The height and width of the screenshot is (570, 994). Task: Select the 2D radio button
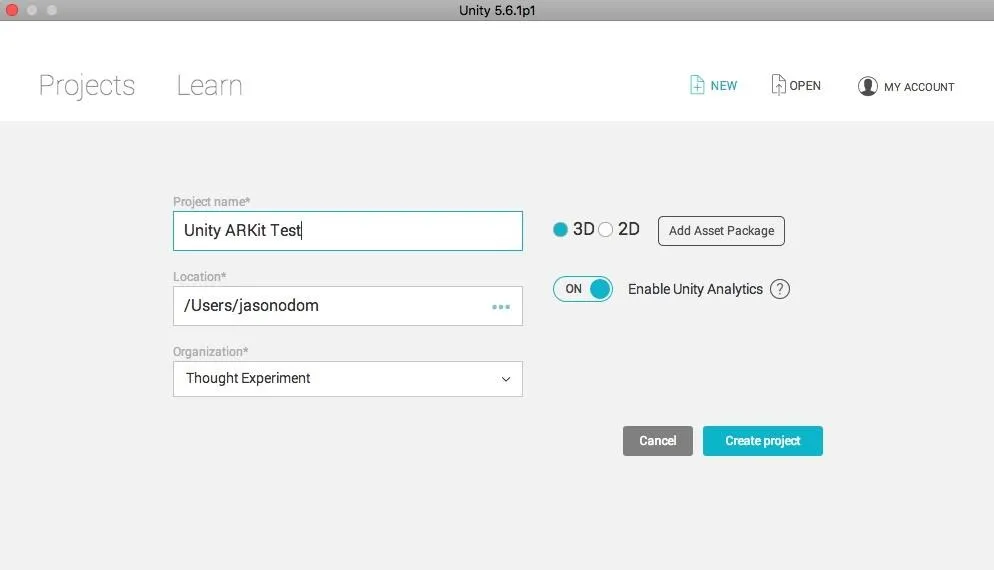[x=605, y=230]
